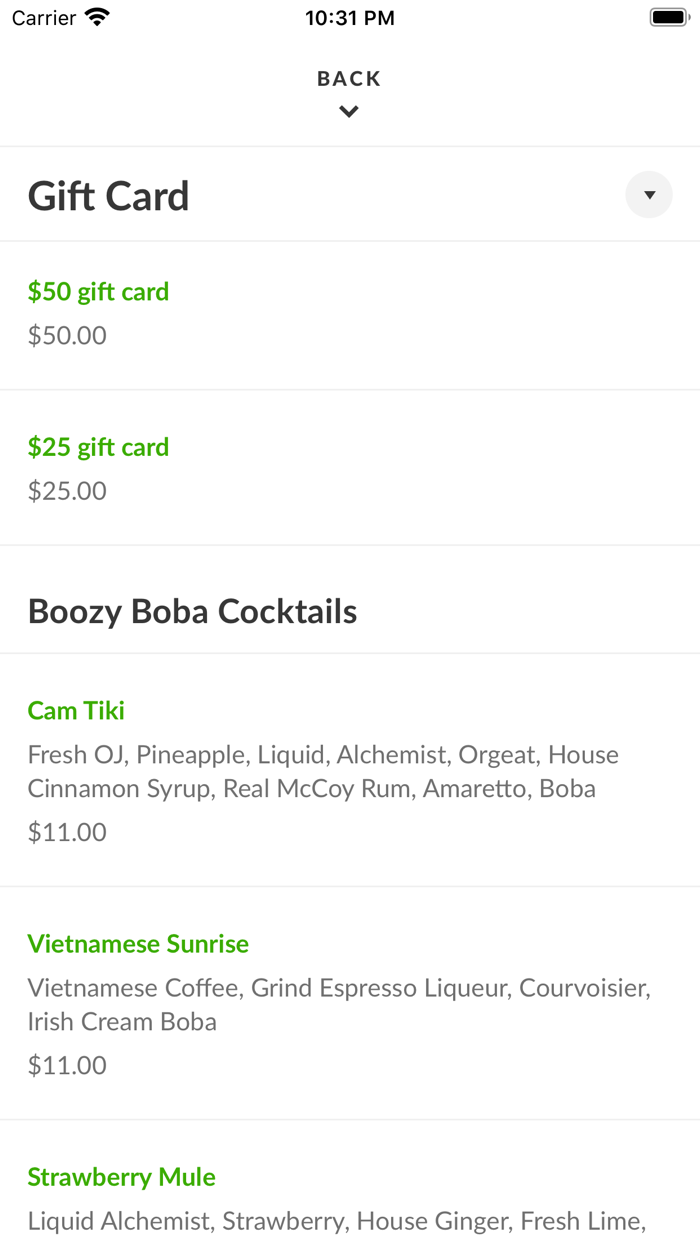Select the $25 gift card item
700x1244 pixels.
(98, 447)
